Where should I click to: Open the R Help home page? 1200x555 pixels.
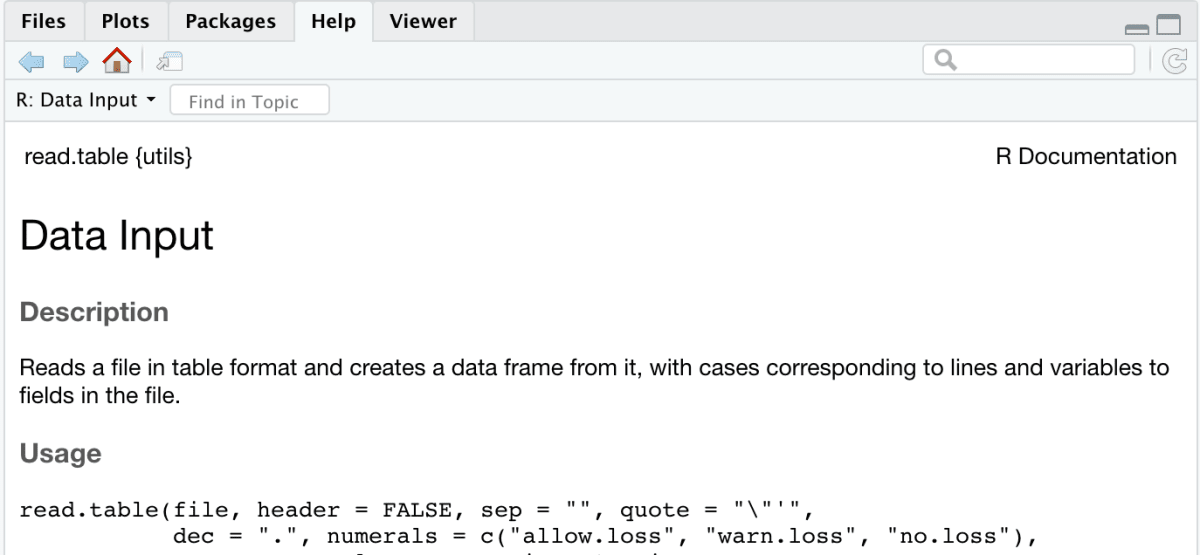[x=117, y=61]
